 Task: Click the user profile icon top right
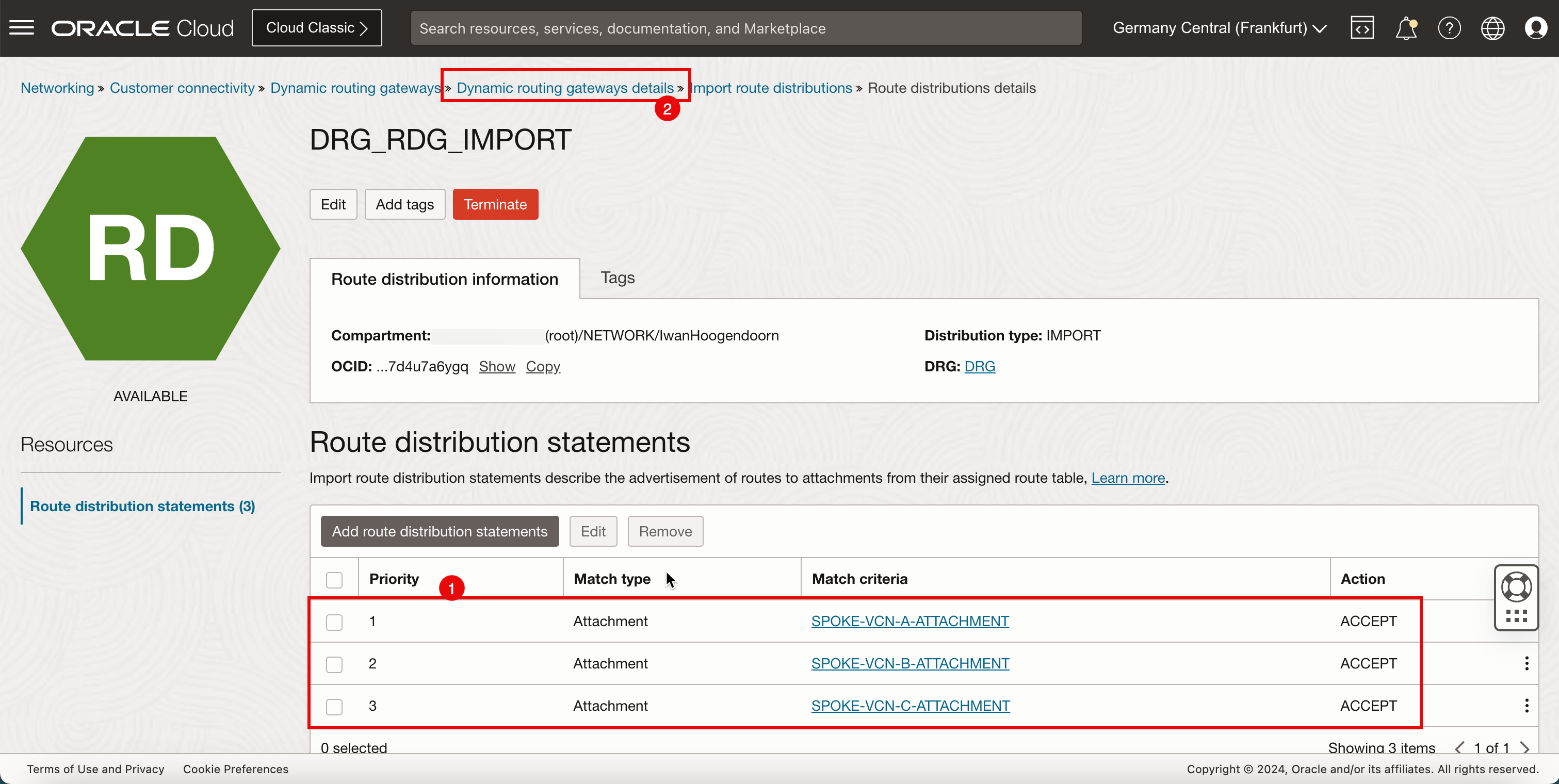[1536, 28]
